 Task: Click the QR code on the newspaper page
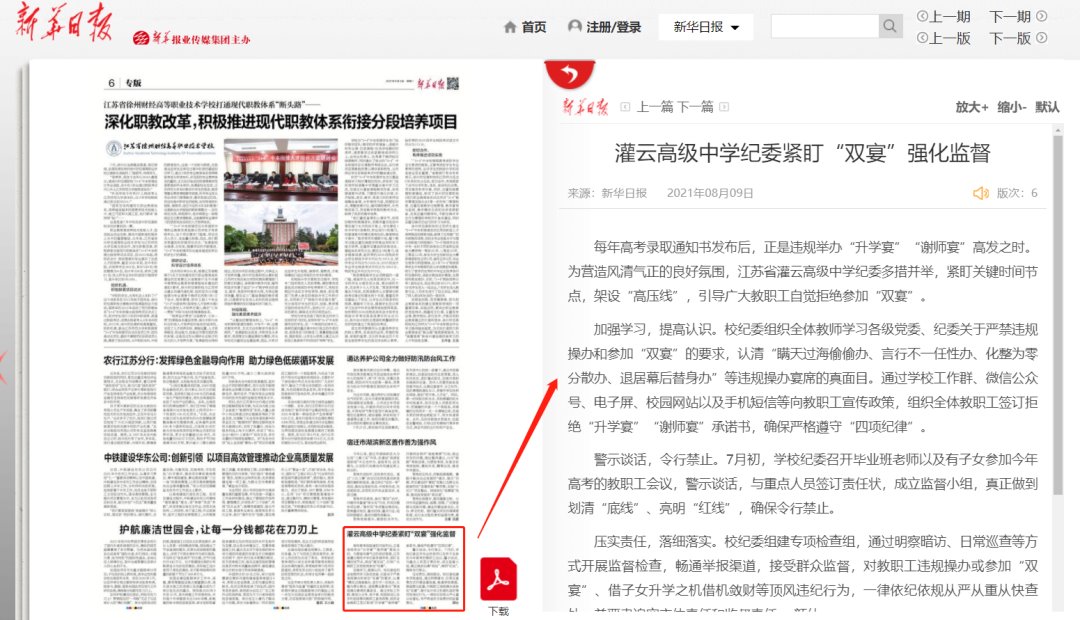[x=453, y=83]
